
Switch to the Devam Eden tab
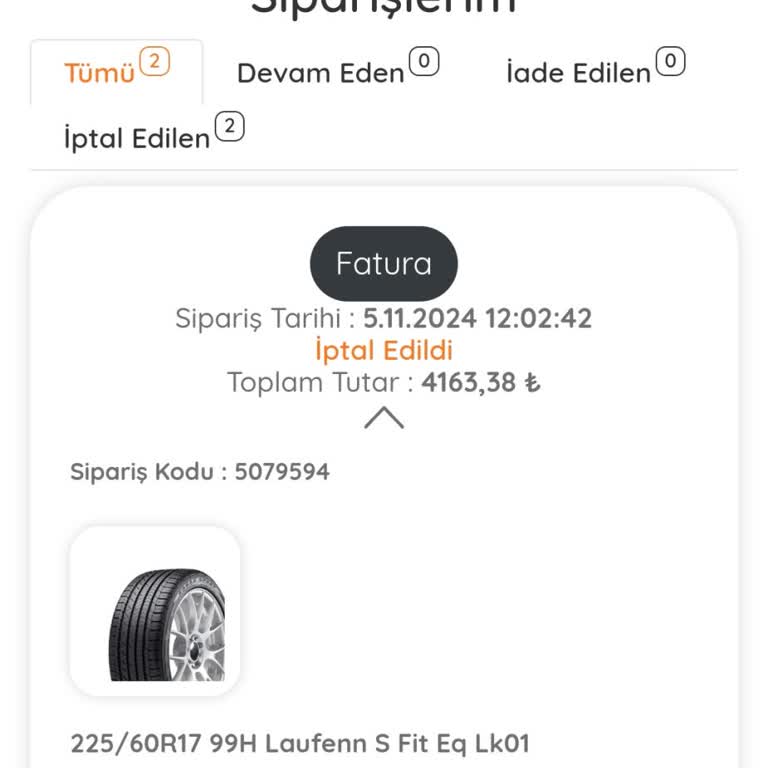pos(320,73)
